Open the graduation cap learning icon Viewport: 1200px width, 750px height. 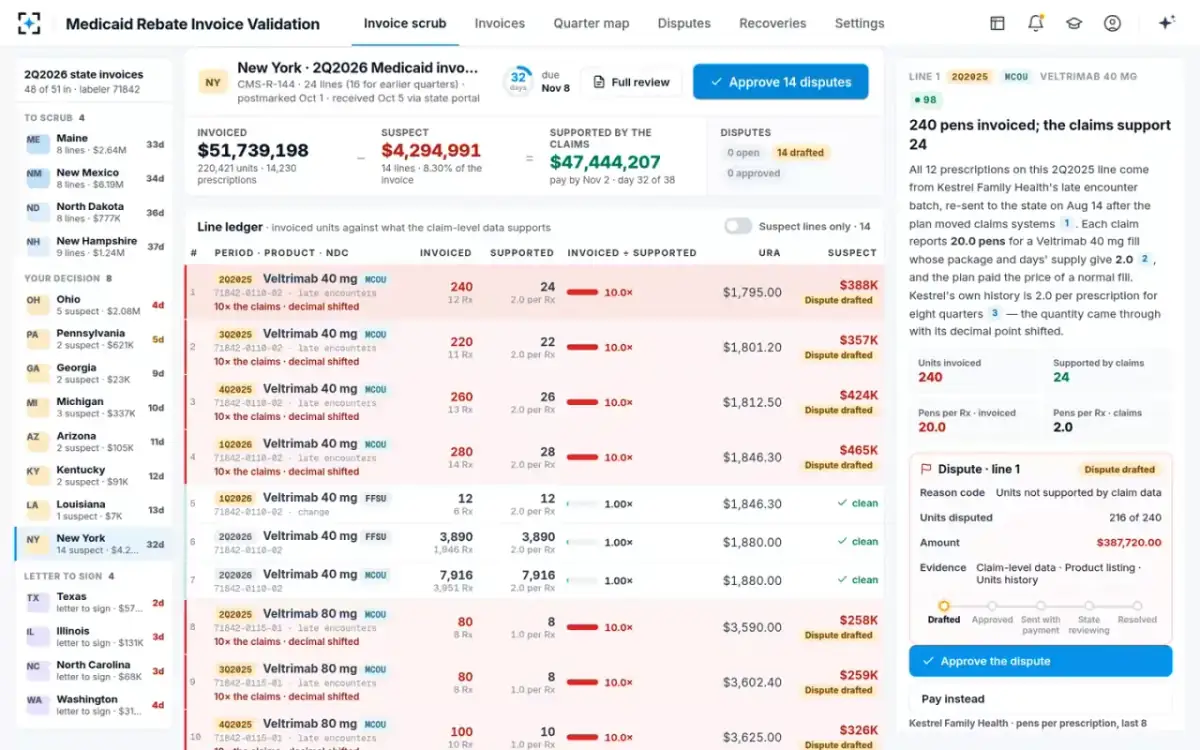click(x=1073, y=23)
